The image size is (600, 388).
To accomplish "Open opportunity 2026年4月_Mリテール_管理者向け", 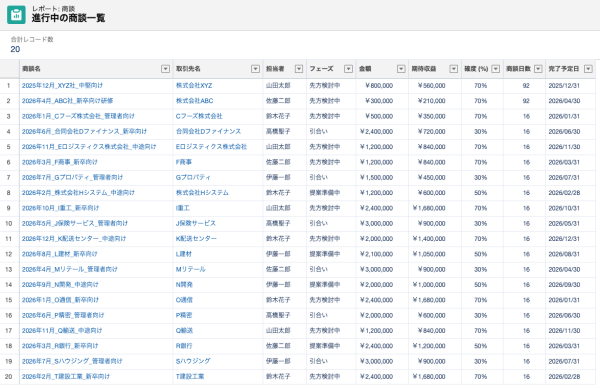I will pos(70,269).
